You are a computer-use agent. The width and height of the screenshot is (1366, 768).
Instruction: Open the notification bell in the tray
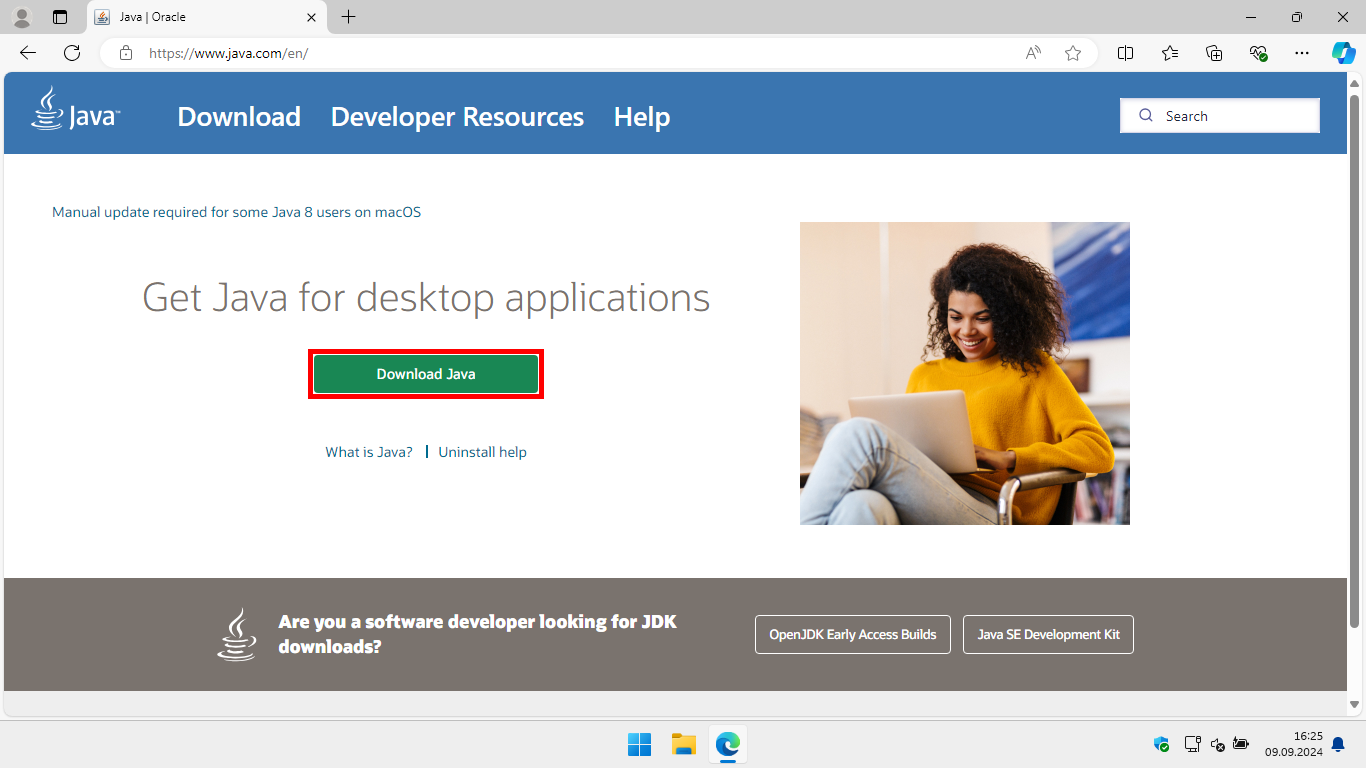pos(1338,745)
